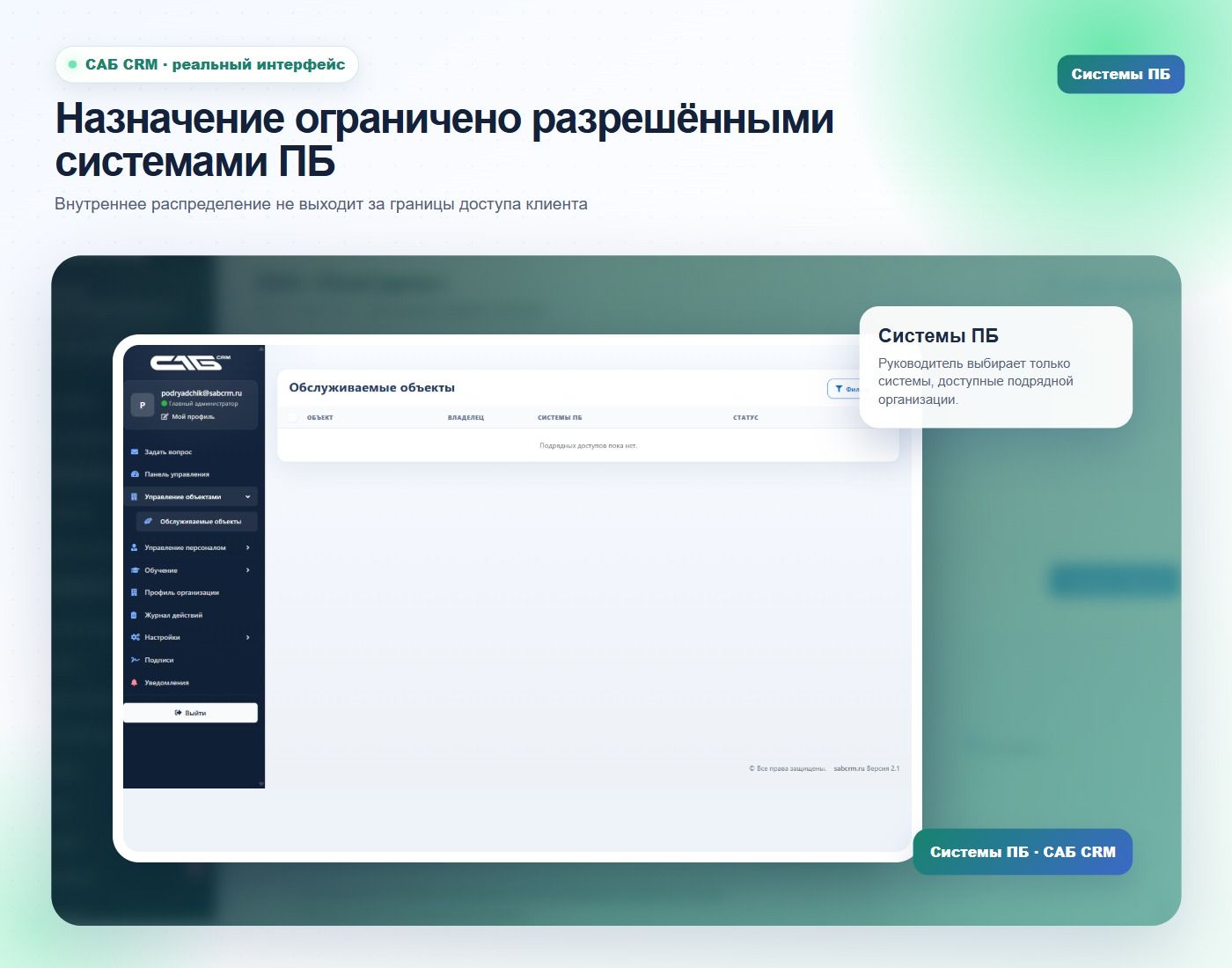Click the signature icon for Подписи
The image size is (1232, 968).
135,660
